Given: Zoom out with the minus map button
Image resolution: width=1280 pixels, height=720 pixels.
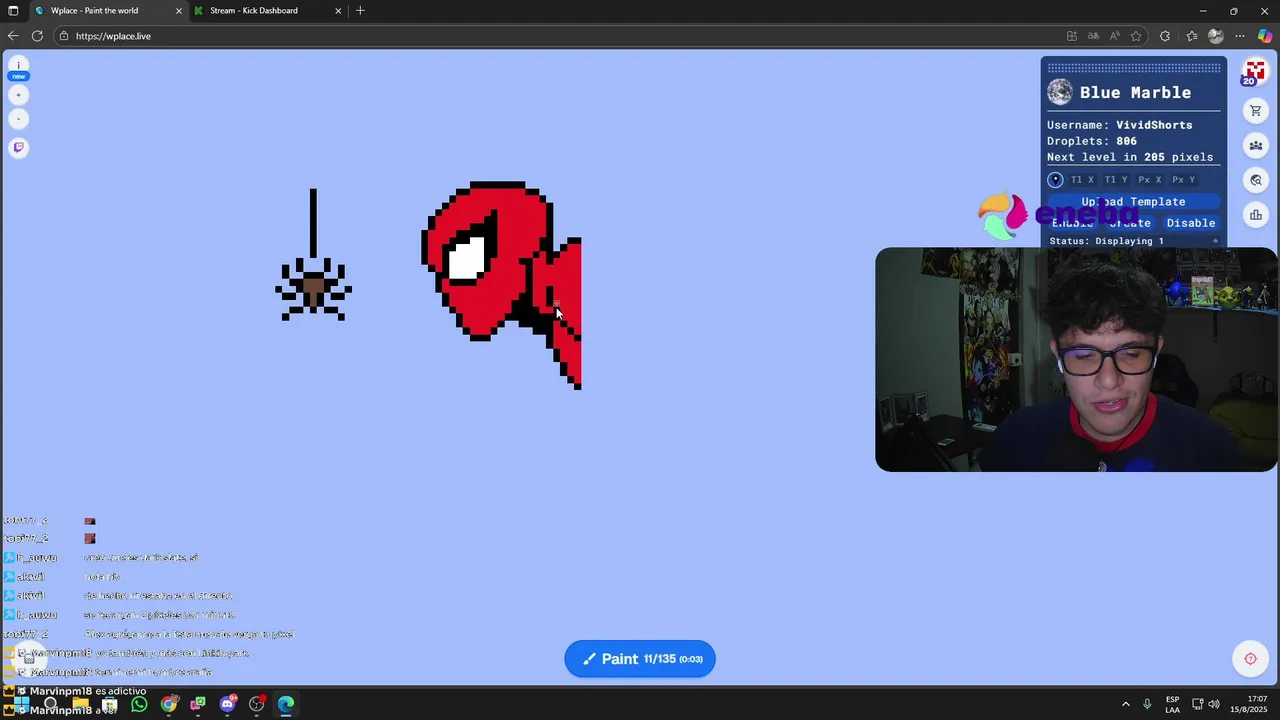Looking at the screenshot, I should 18,119.
